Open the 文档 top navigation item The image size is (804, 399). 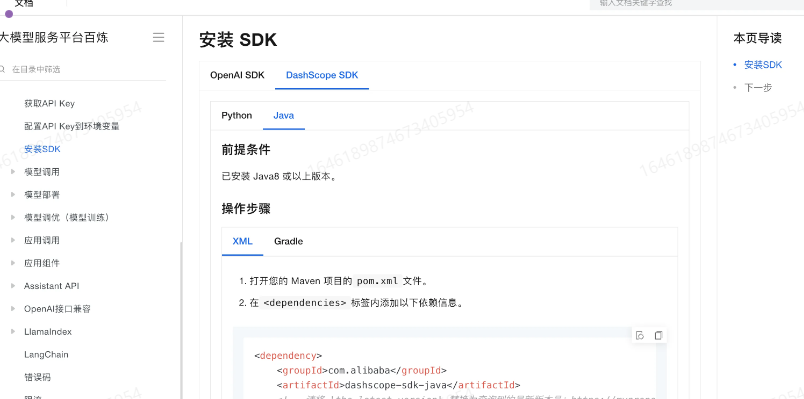tap(24, 4)
